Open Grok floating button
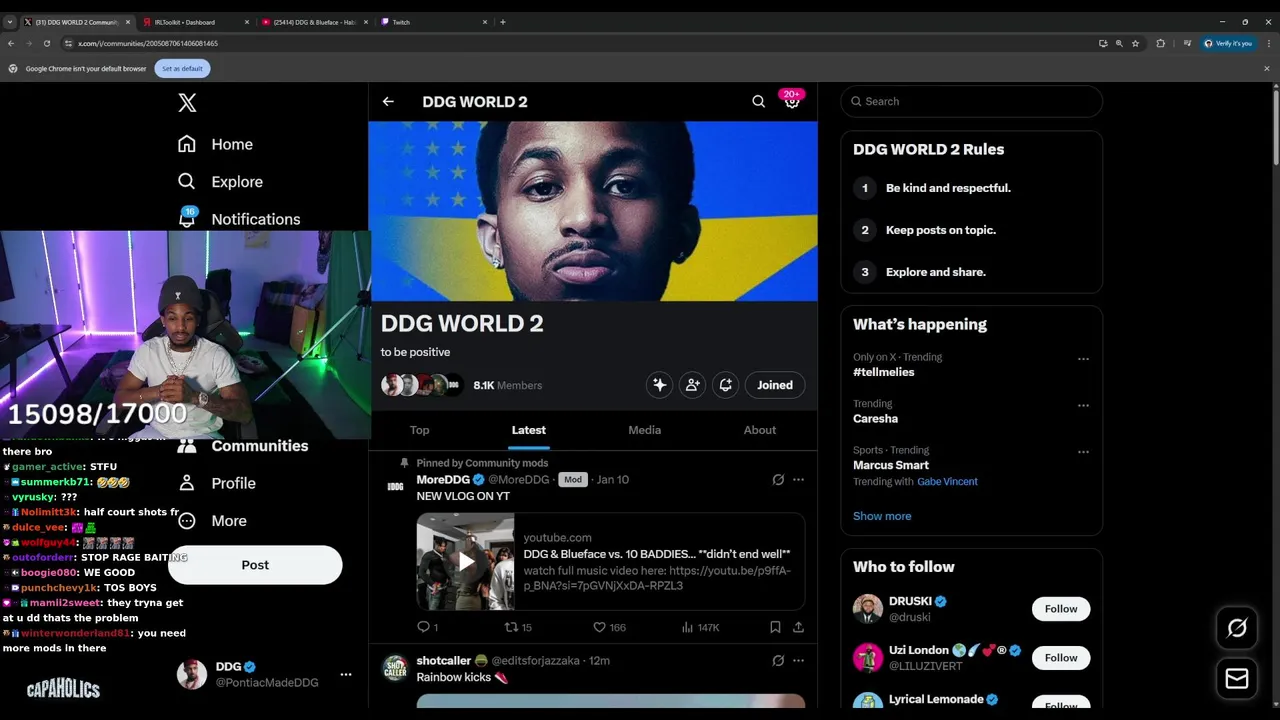This screenshot has width=1280, height=720. point(1237,628)
